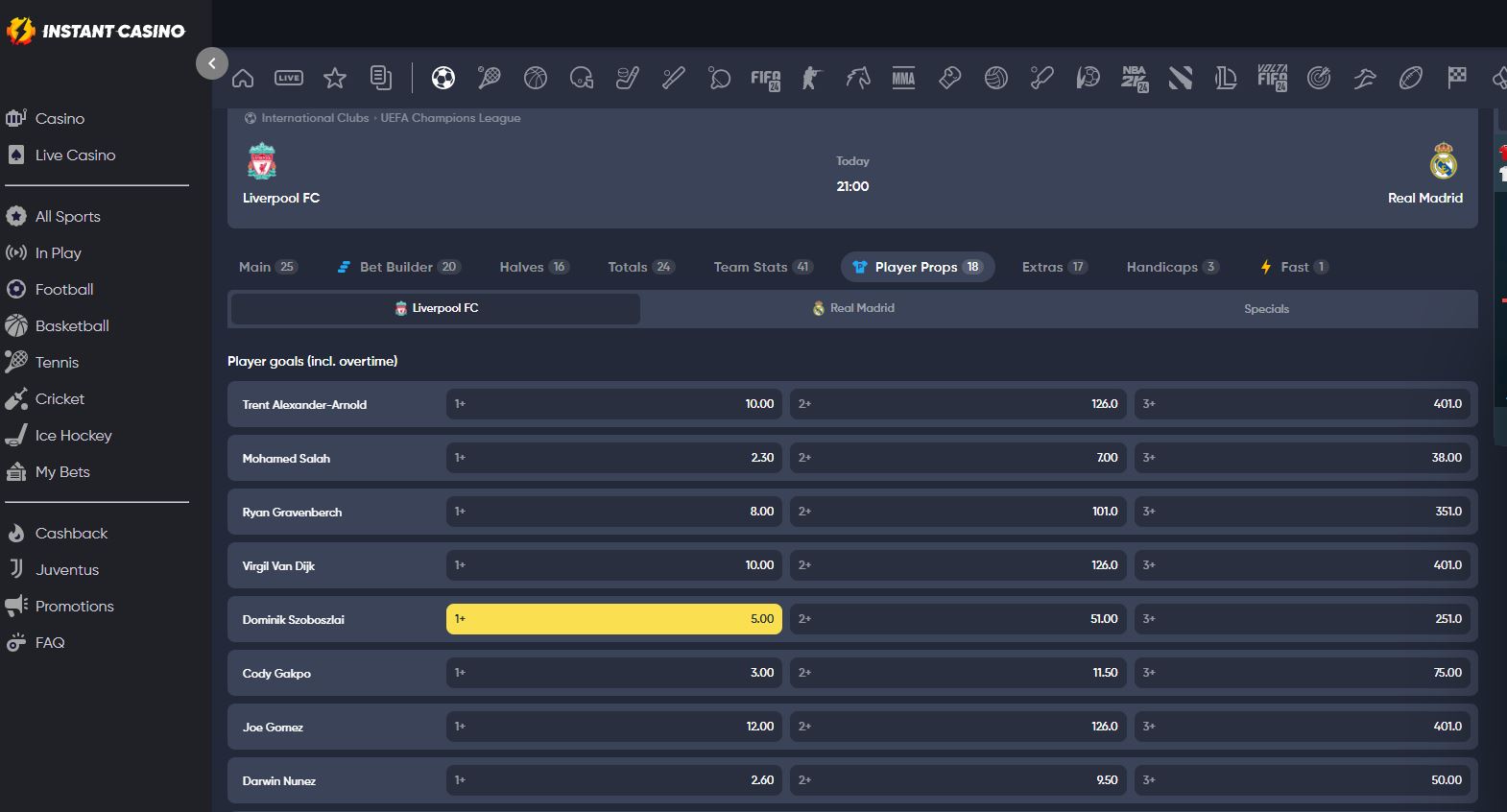This screenshot has width=1507, height=812.
Task: Switch to the Bet Builder tab
Action: point(398,267)
